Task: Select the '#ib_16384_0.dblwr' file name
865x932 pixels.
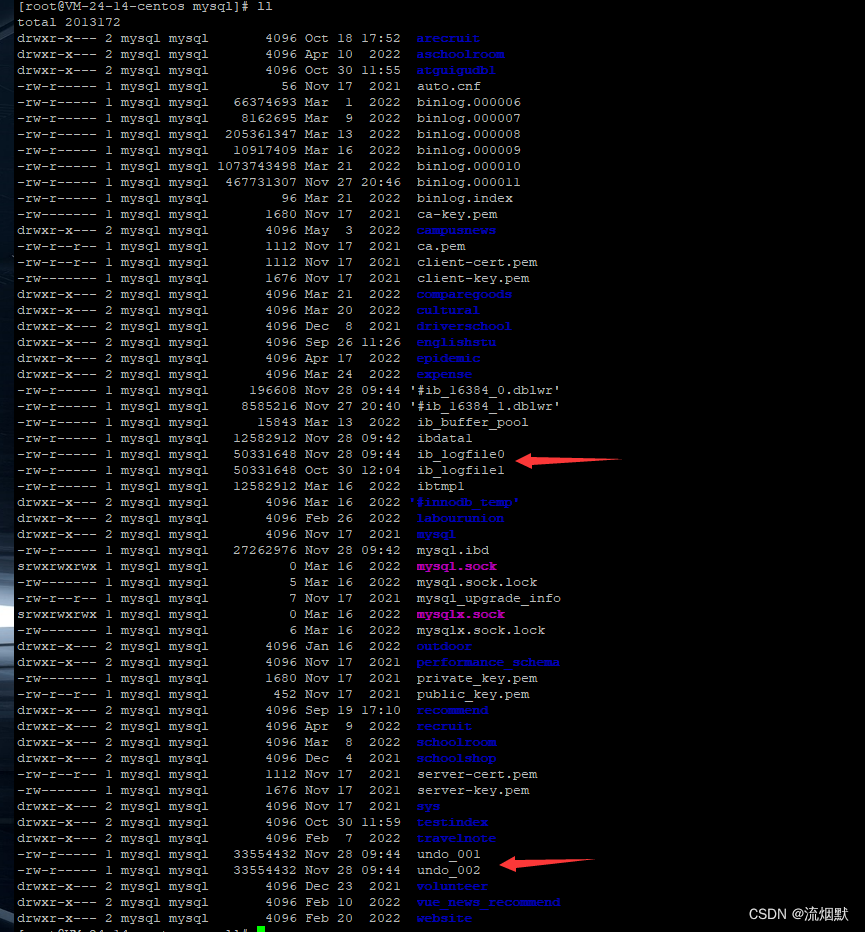Action: click(x=485, y=391)
